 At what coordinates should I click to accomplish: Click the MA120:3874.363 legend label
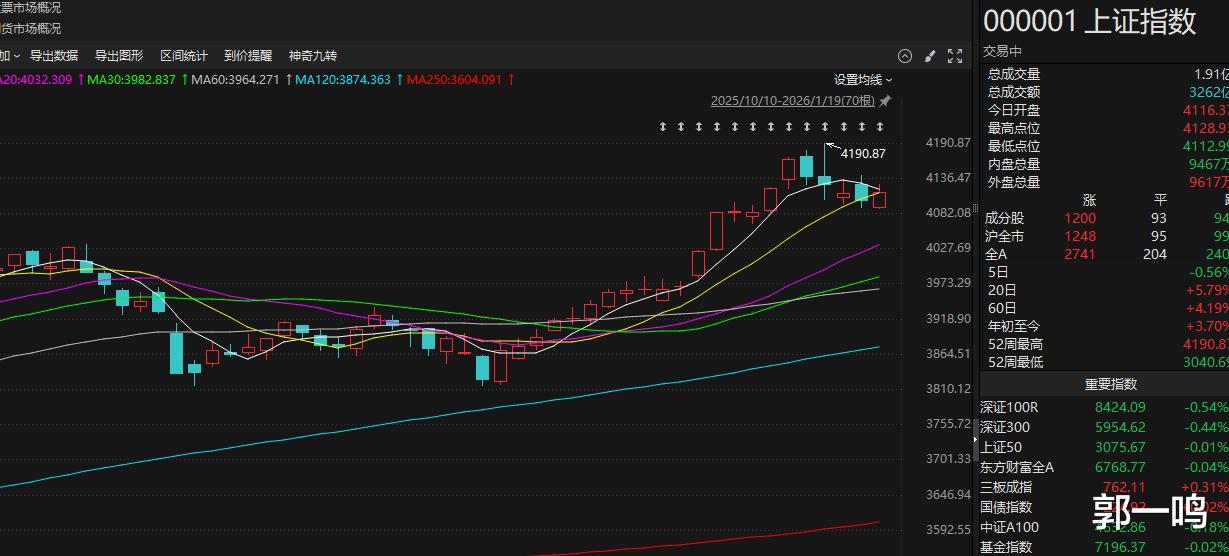(x=343, y=80)
